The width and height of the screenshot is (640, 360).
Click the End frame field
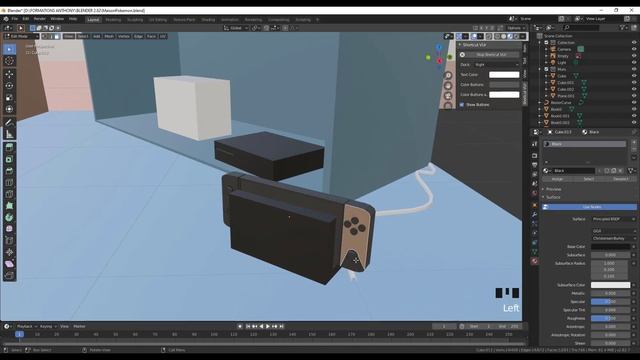[509, 327]
